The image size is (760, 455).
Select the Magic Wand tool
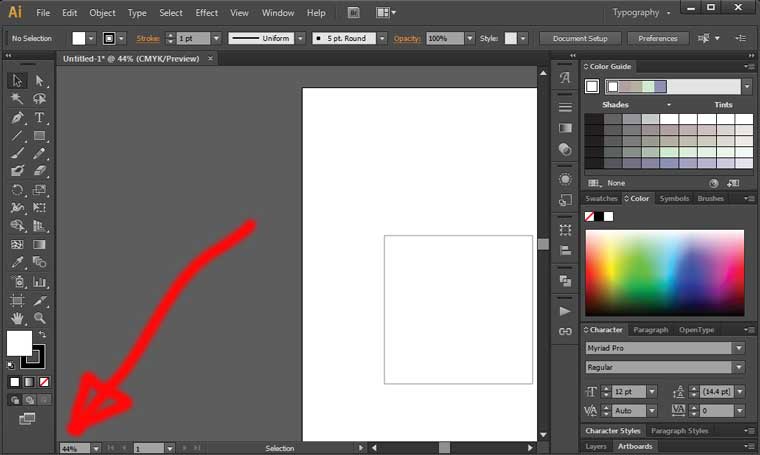click(17, 99)
